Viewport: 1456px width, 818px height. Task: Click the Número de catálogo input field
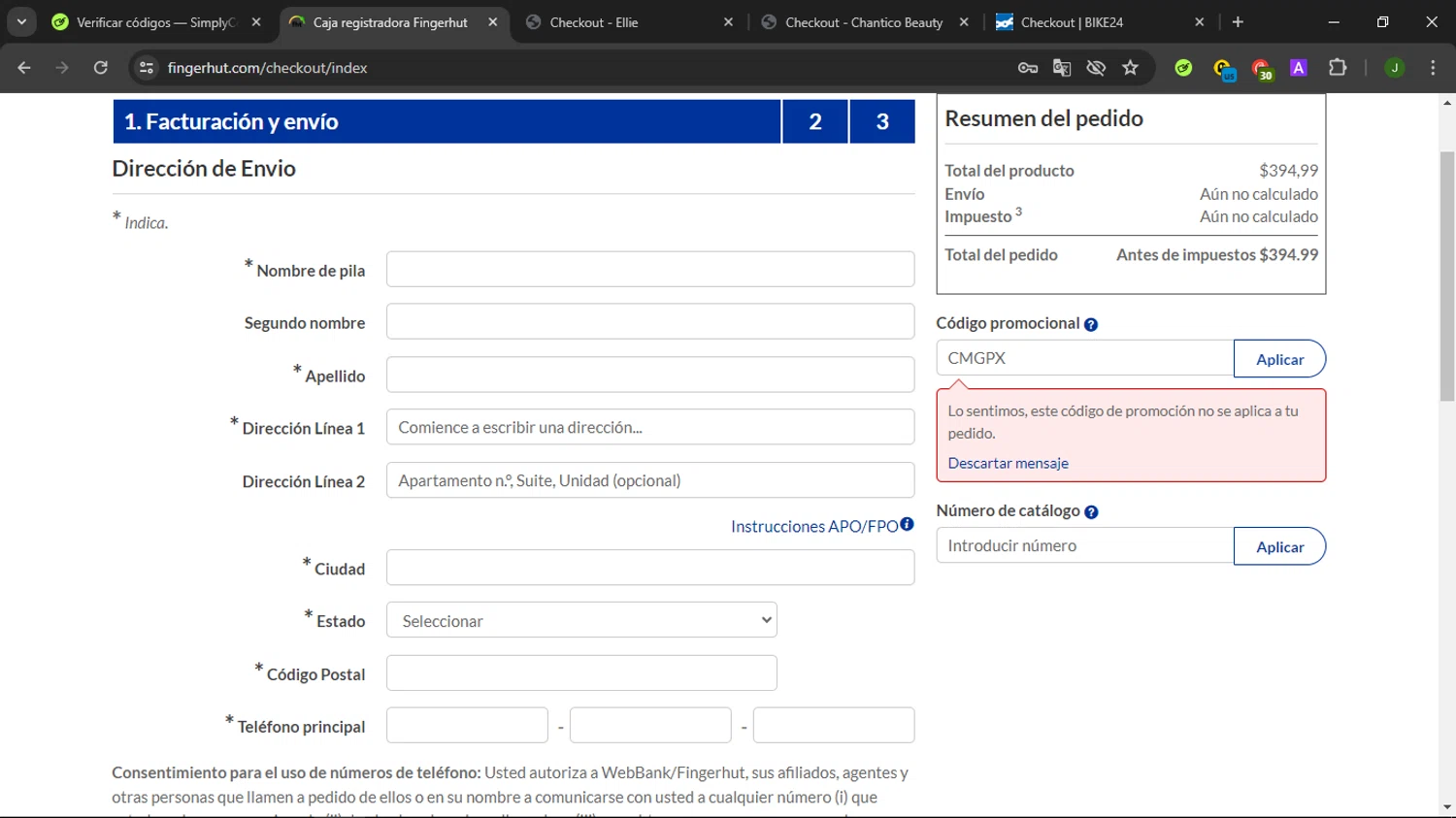[1085, 545]
